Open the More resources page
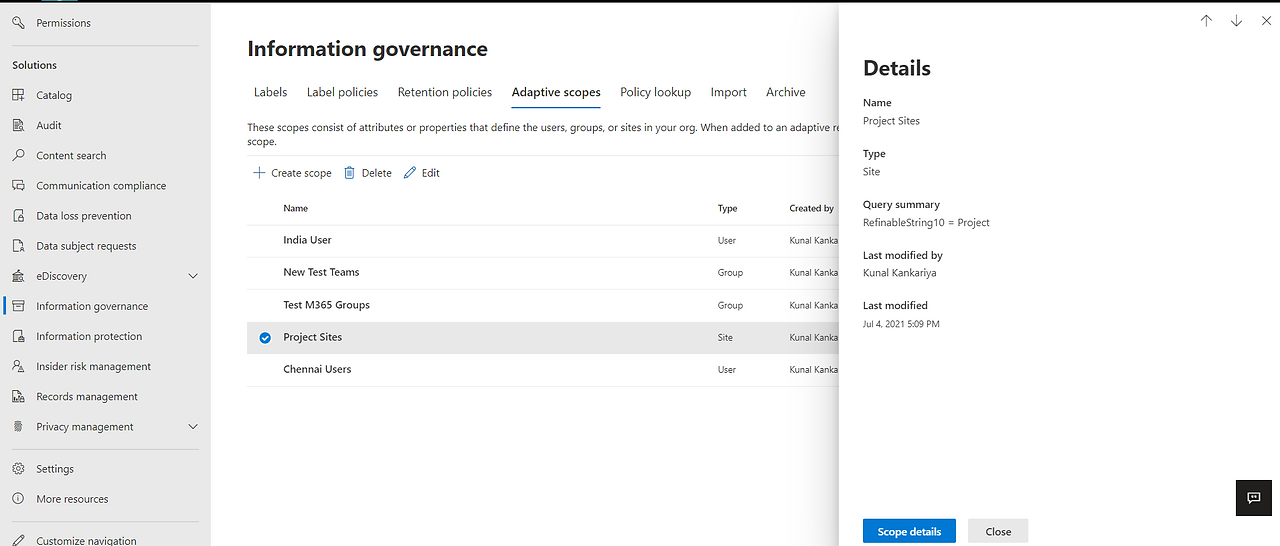 (x=72, y=498)
